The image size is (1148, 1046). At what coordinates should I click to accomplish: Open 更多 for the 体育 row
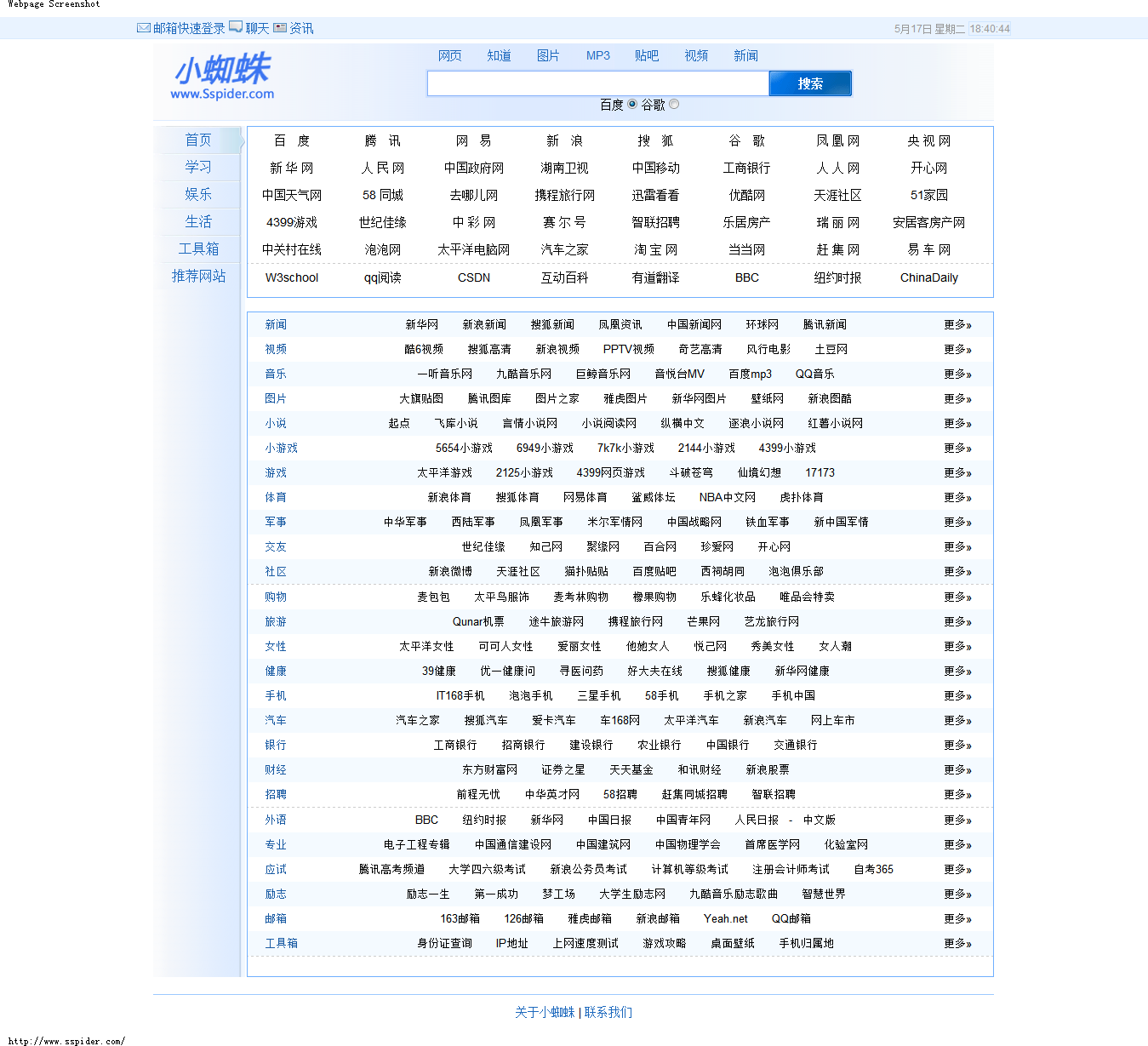point(957,498)
